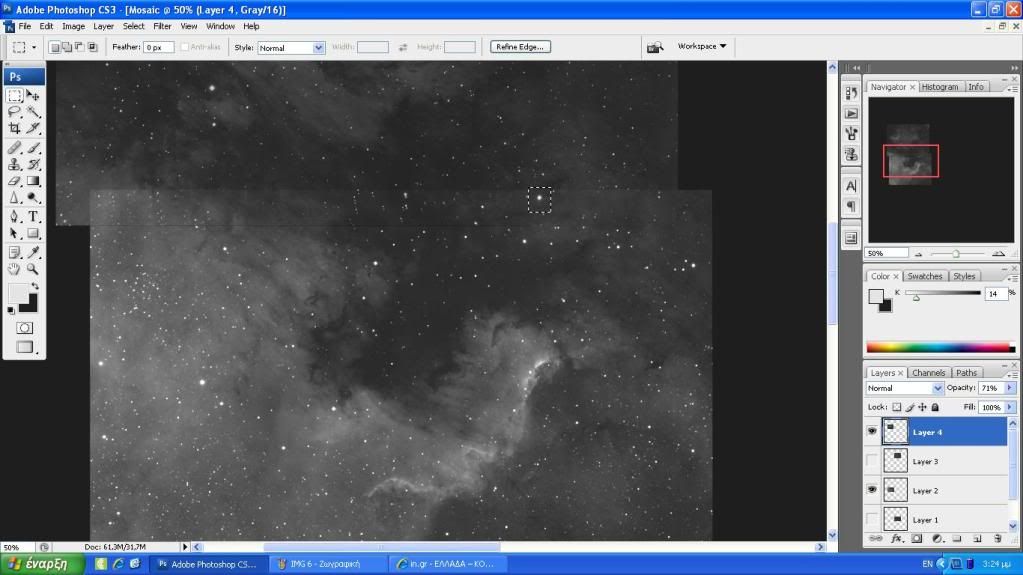Switch to the Channels tab
The width and height of the screenshot is (1023, 575).
(927, 373)
